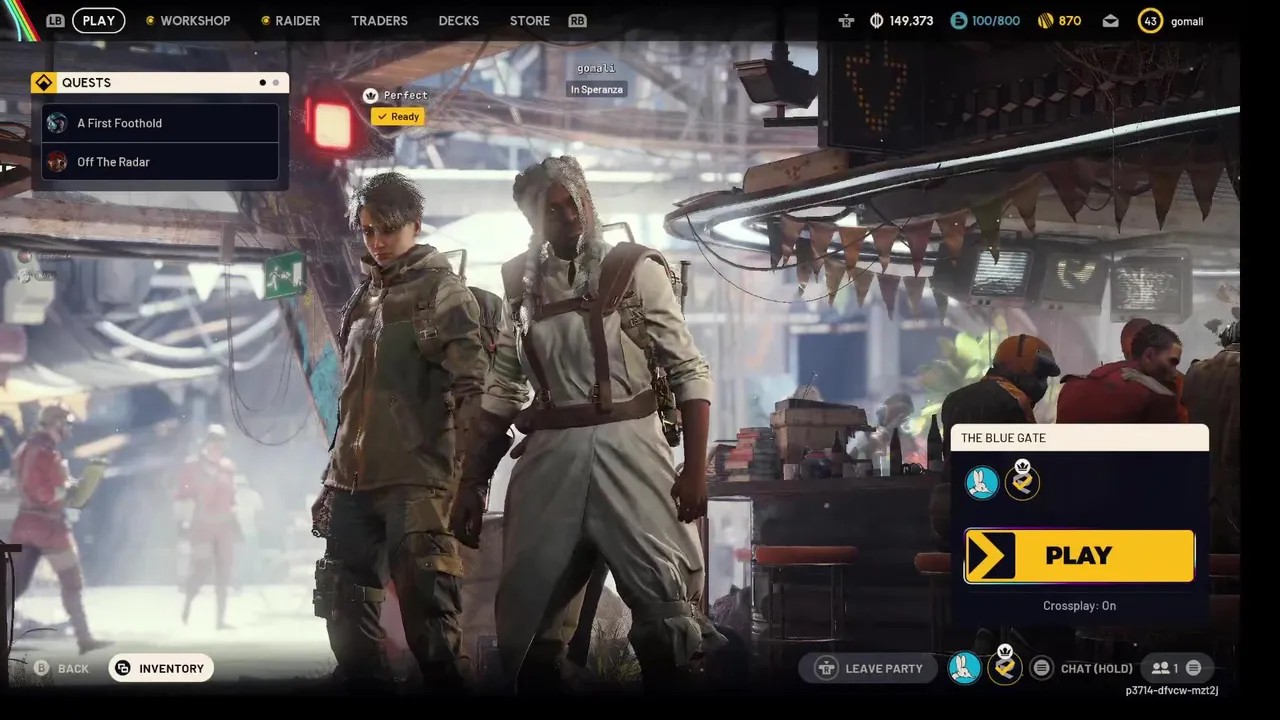Viewport: 1280px width, 720px height.
Task: Click the blue rabbit avatar in bottom bar
Action: (964, 668)
